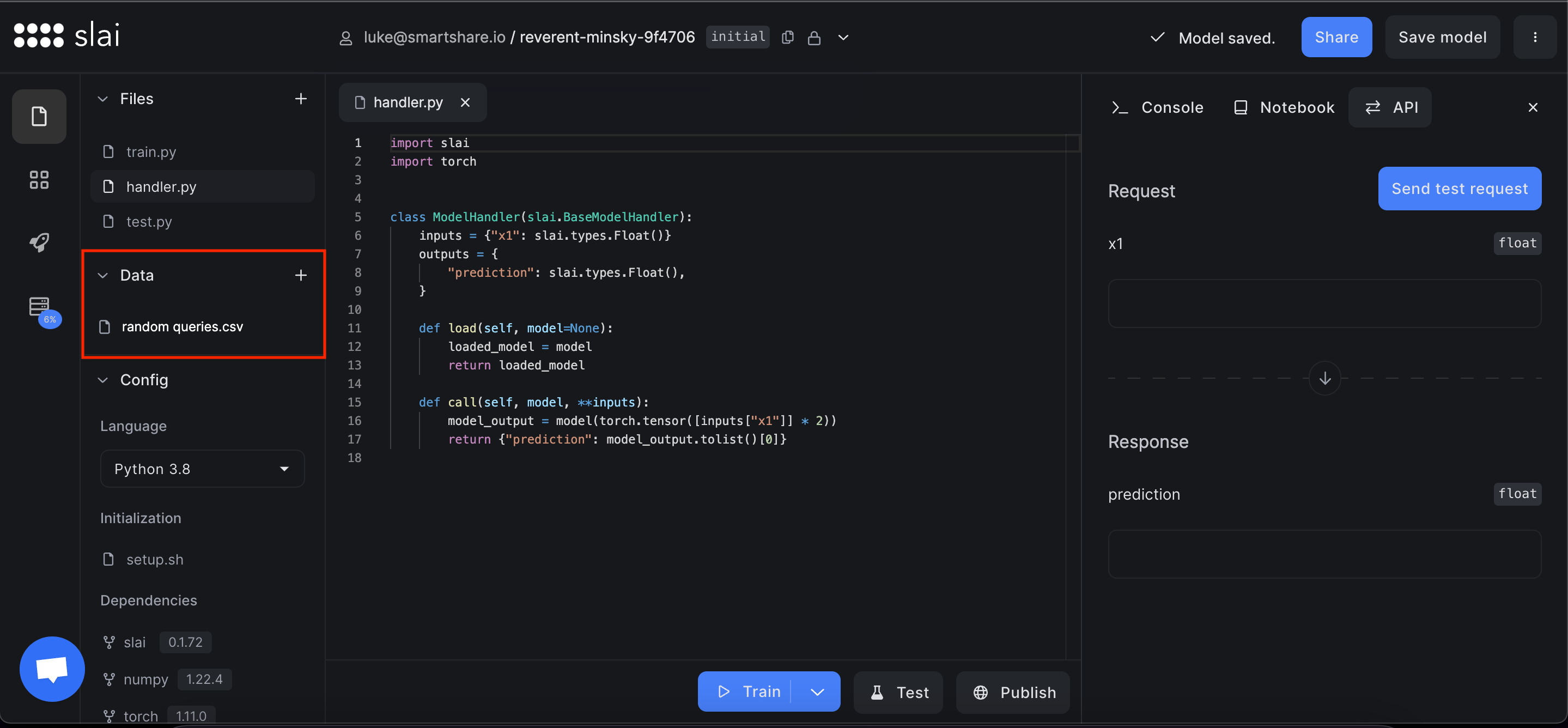1568x728 pixels.
Task: Open the Train options dropdown arrow
Action: click(x=817, y=691)
